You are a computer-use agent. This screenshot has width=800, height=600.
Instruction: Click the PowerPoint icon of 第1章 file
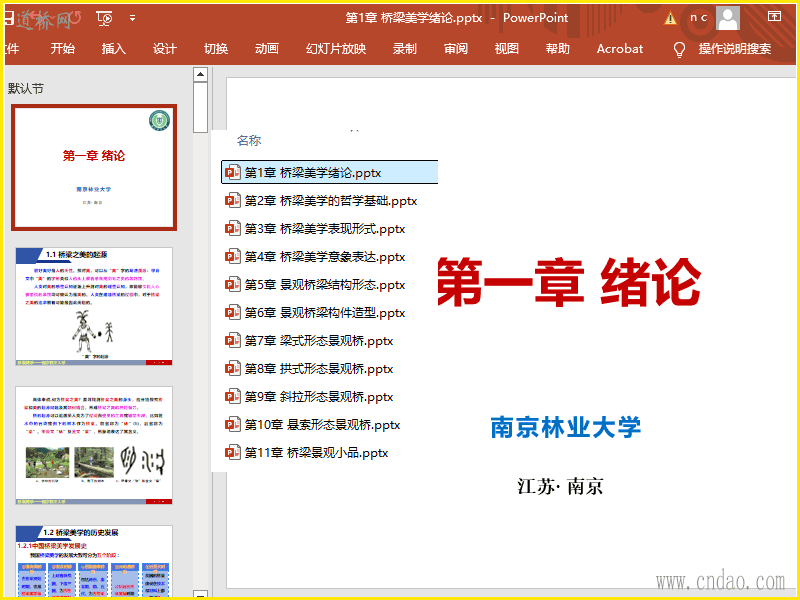coord(233,172)
